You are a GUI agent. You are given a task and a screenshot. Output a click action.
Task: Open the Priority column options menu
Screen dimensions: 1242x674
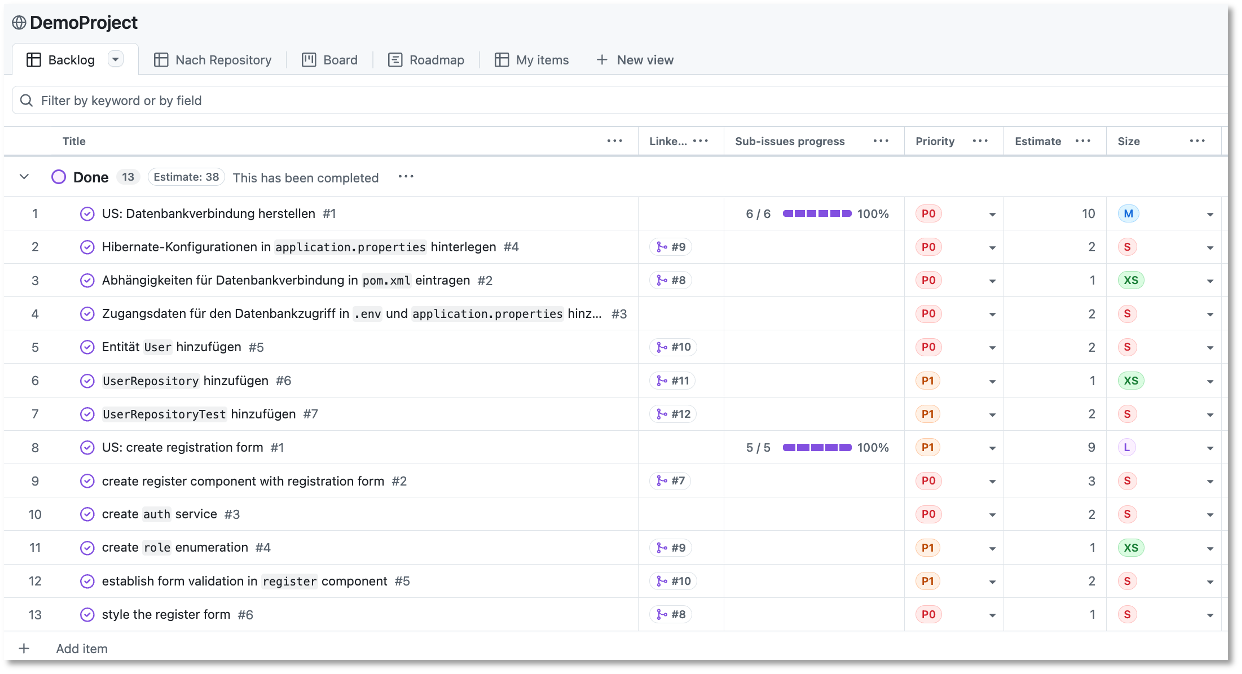click(980, 141)
